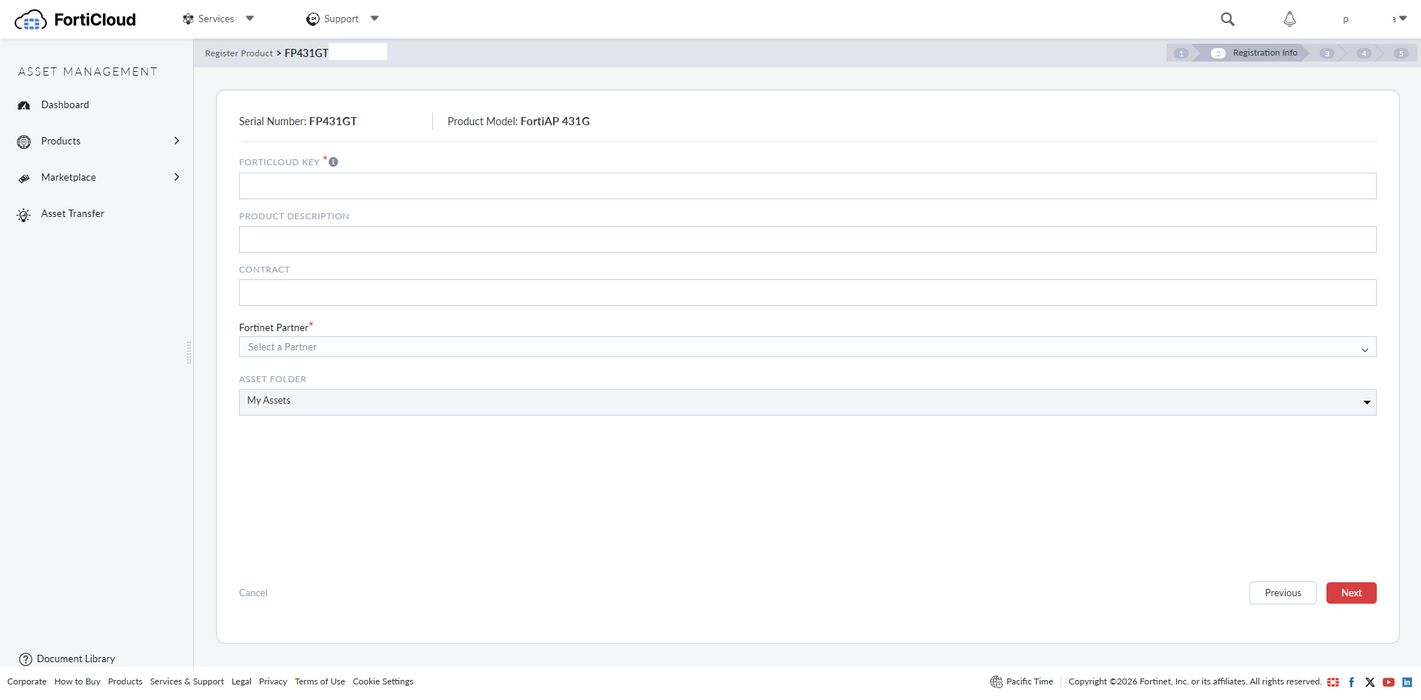
Task: Open the Legal footer link
Action: point(241,682)
